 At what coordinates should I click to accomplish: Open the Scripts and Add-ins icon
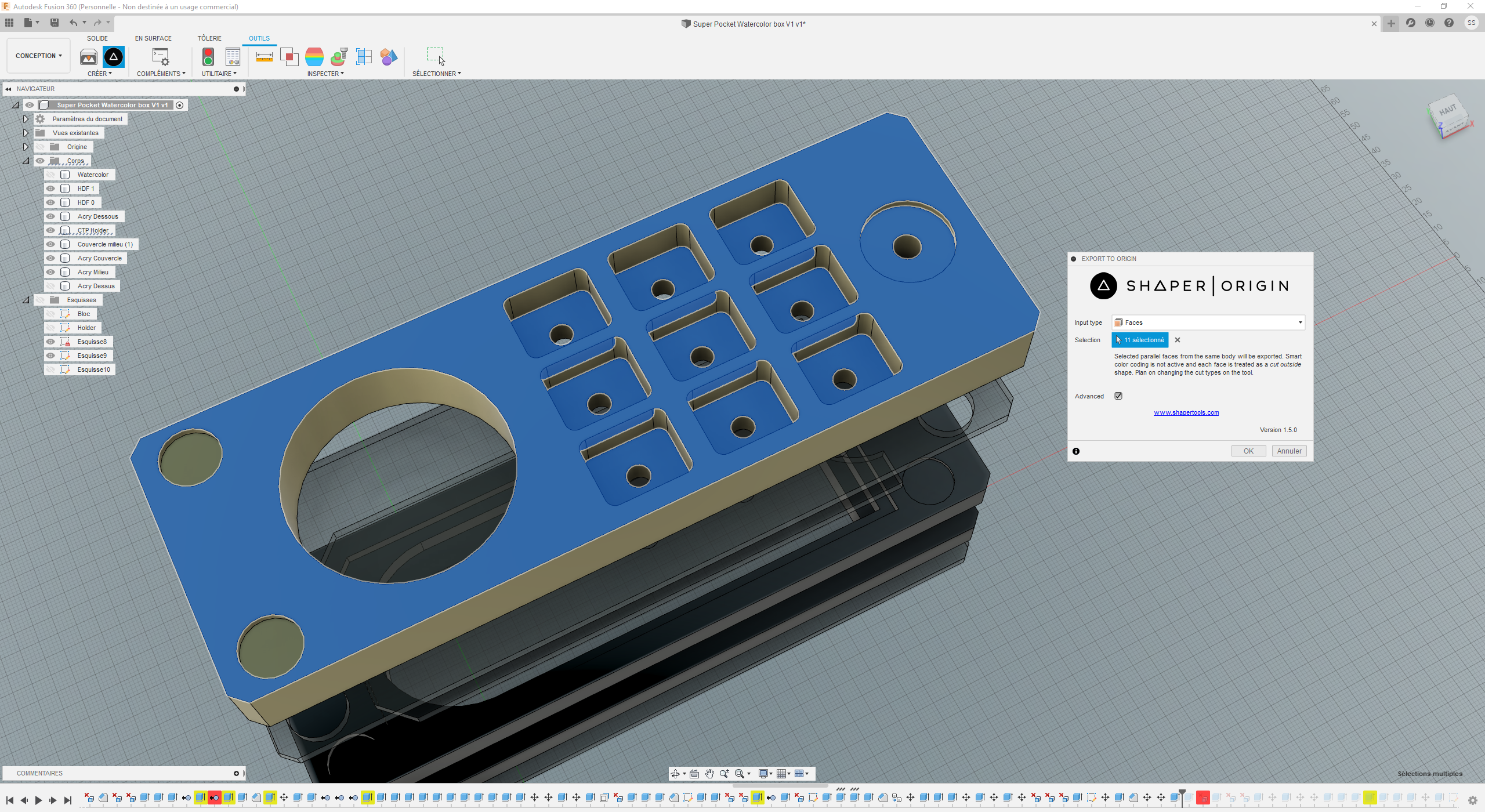(161, 57)
